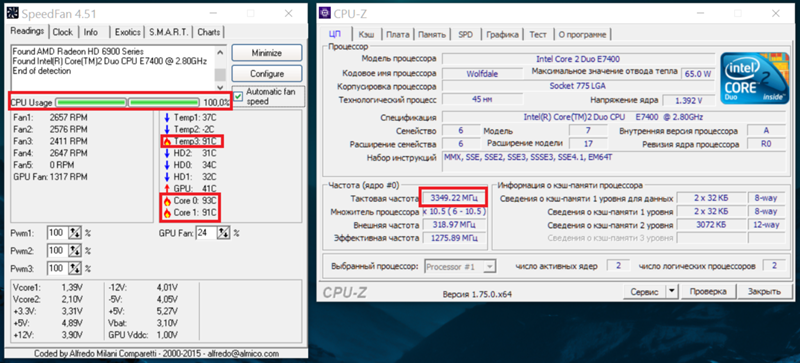
Task: Click the 12-way cache associativity field
Action: click(766, 225)
